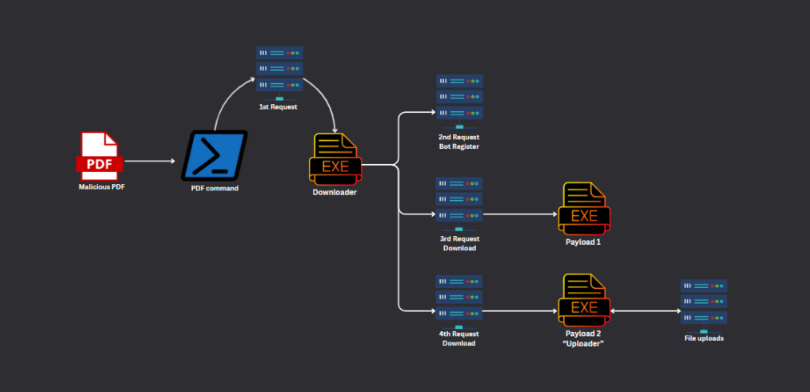
Task: Select the PowerShell PDF command icon
Action: tap(214, 155)
